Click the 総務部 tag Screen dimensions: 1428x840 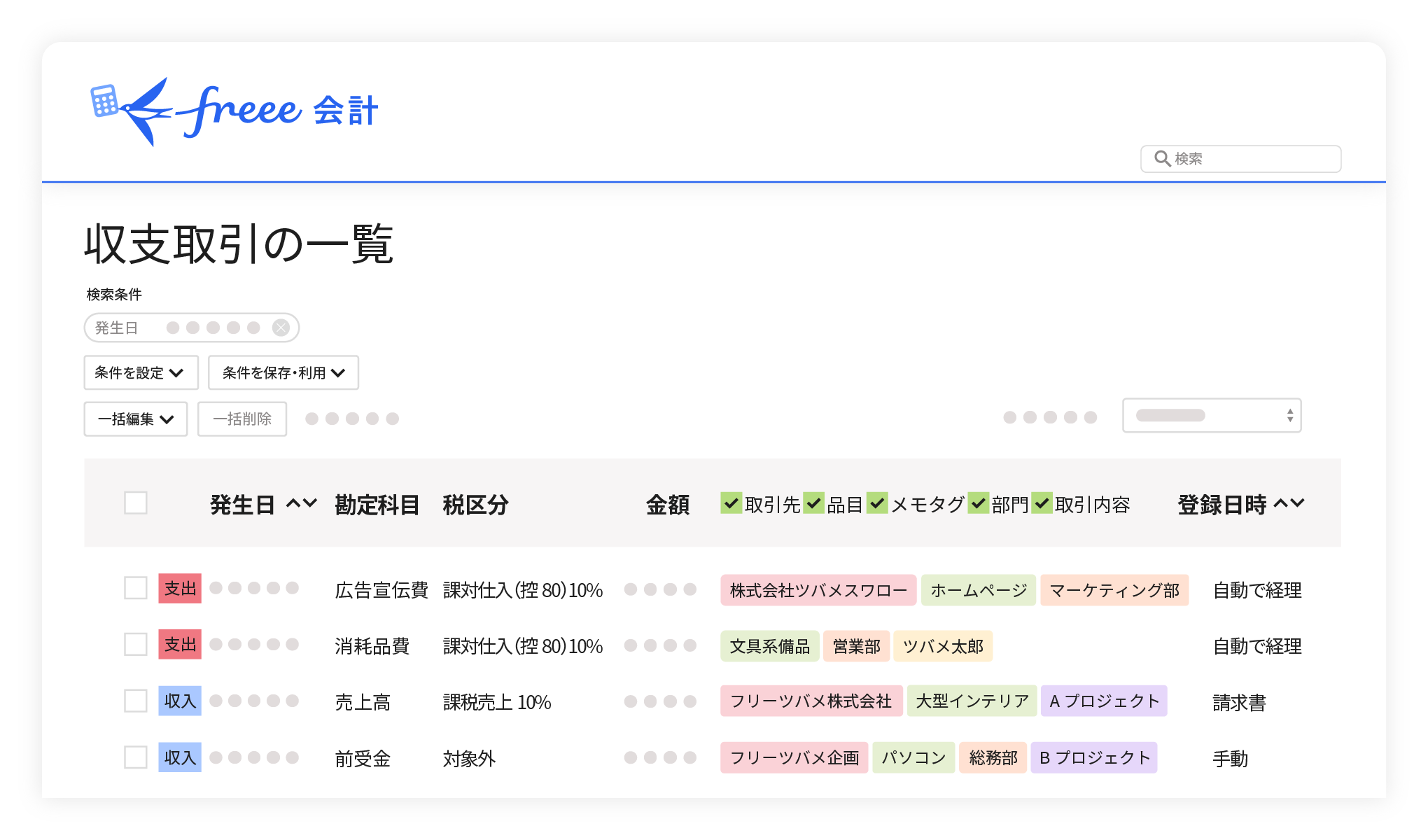point(993,757)
